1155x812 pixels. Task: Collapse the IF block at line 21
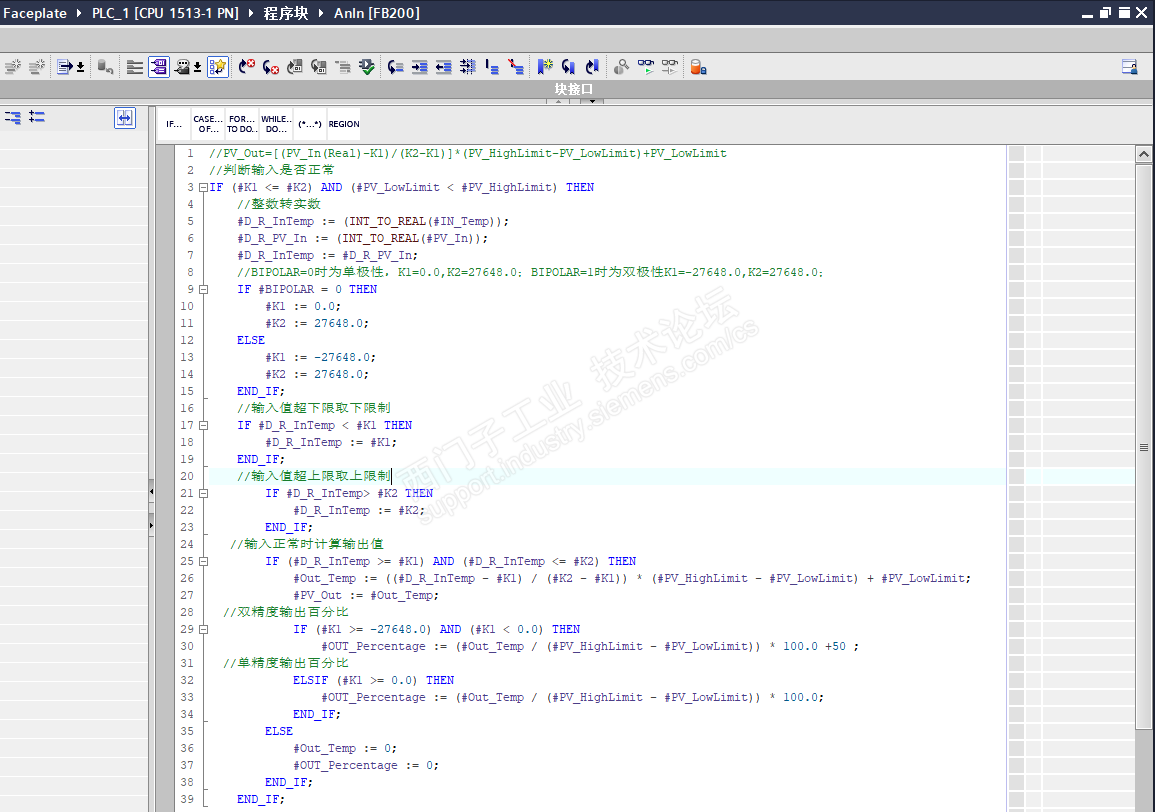point(203,494)
